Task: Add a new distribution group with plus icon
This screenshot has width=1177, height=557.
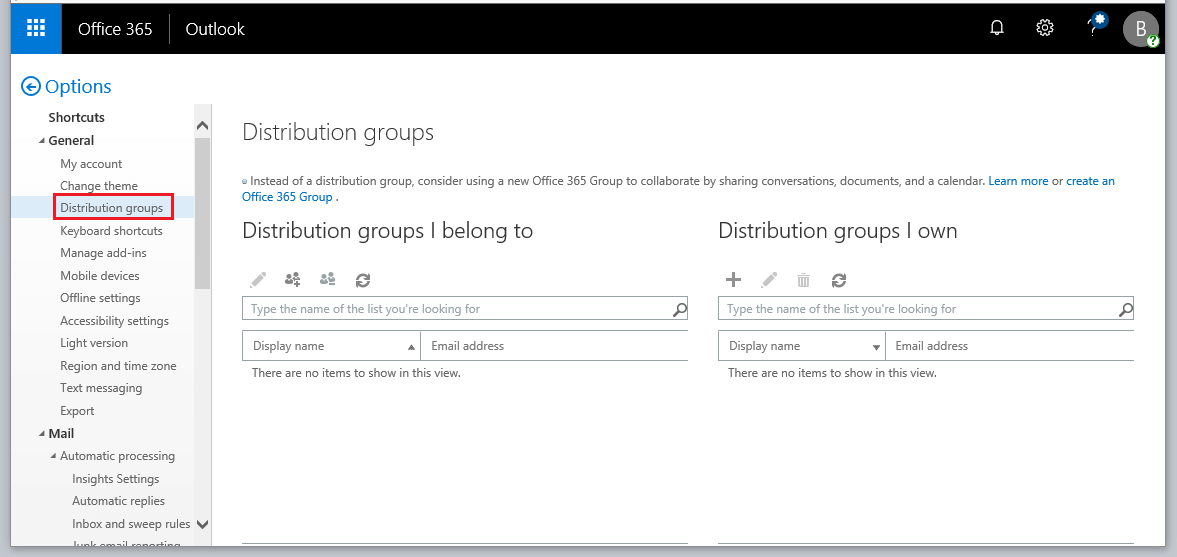Action: [733, 281]
